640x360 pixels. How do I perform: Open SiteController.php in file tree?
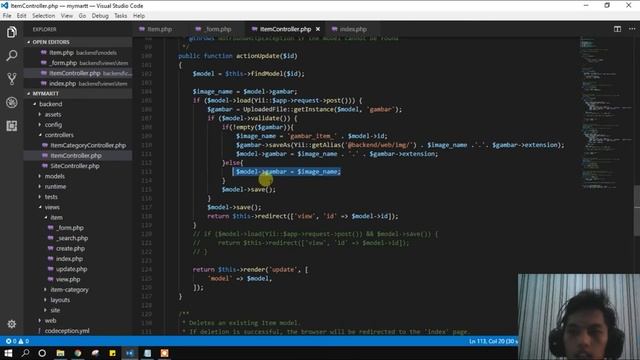[x=75, y=166]
